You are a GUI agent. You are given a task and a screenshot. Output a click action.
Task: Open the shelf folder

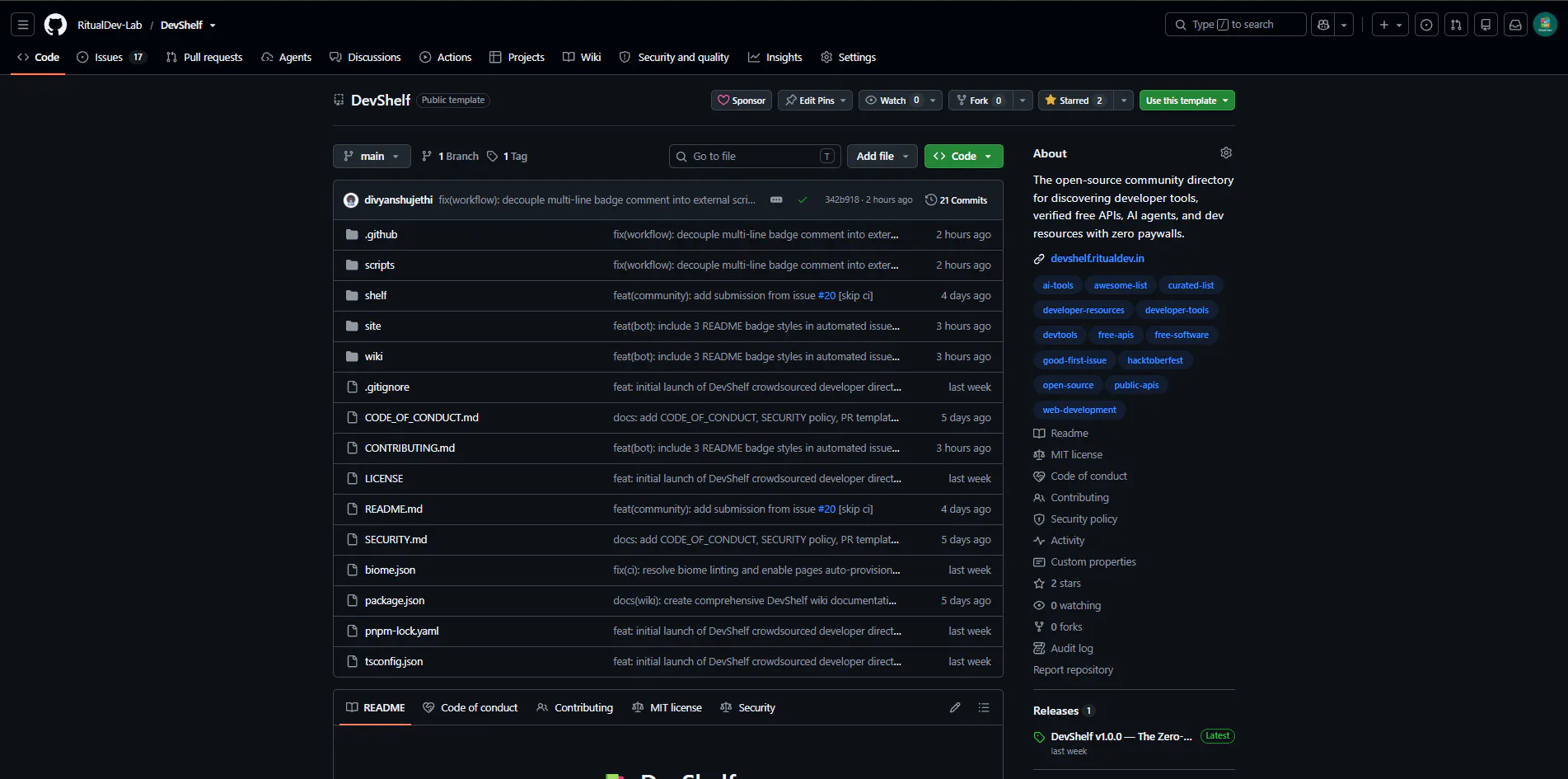click(375, 295)
